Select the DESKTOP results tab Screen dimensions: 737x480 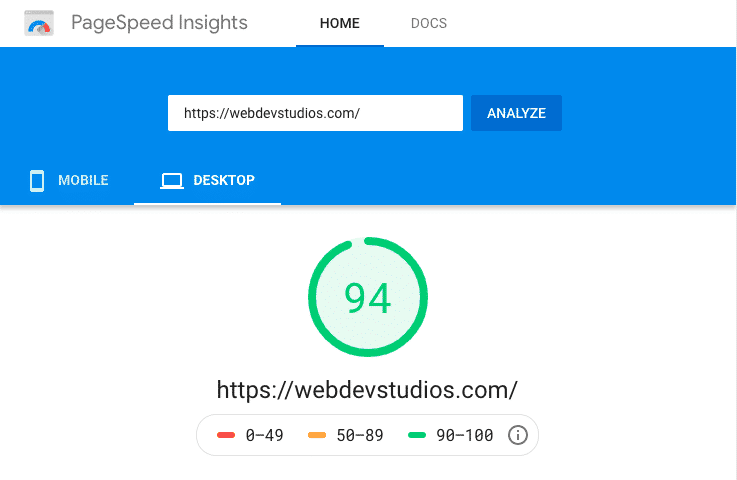[x=207, y=181]
